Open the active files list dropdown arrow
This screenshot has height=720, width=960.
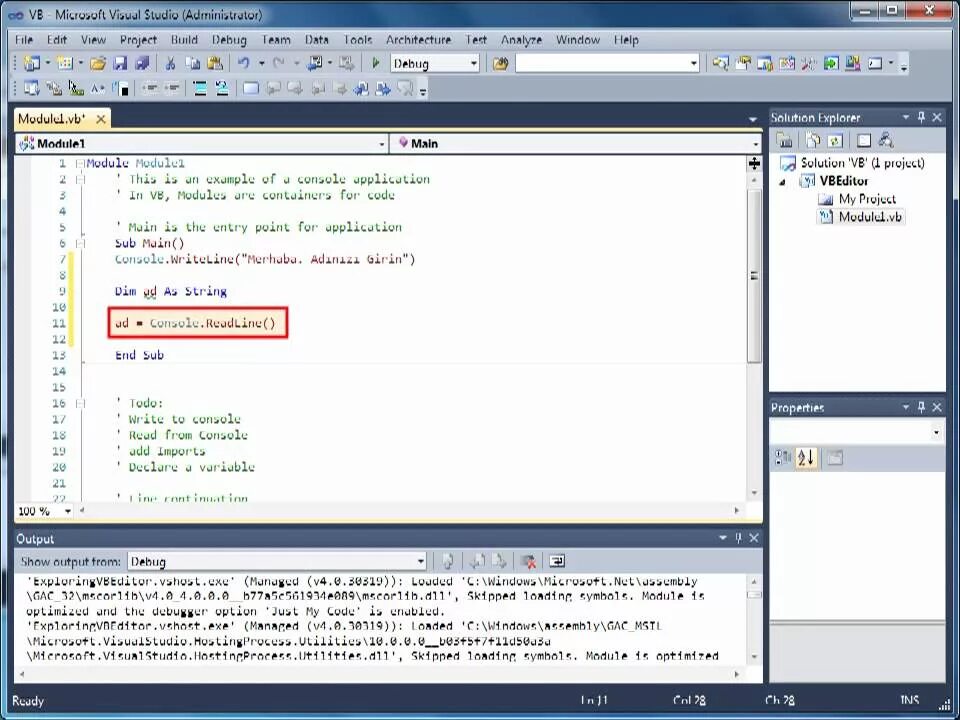[752, 119]
